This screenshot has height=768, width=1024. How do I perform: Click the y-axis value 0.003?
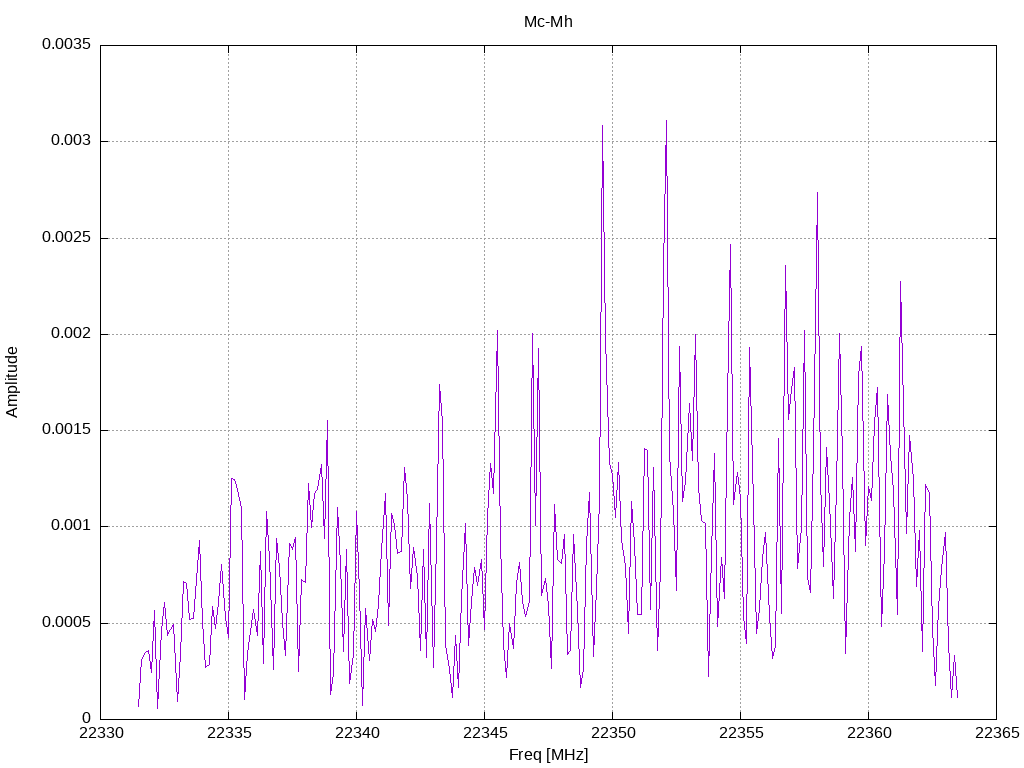71,141
